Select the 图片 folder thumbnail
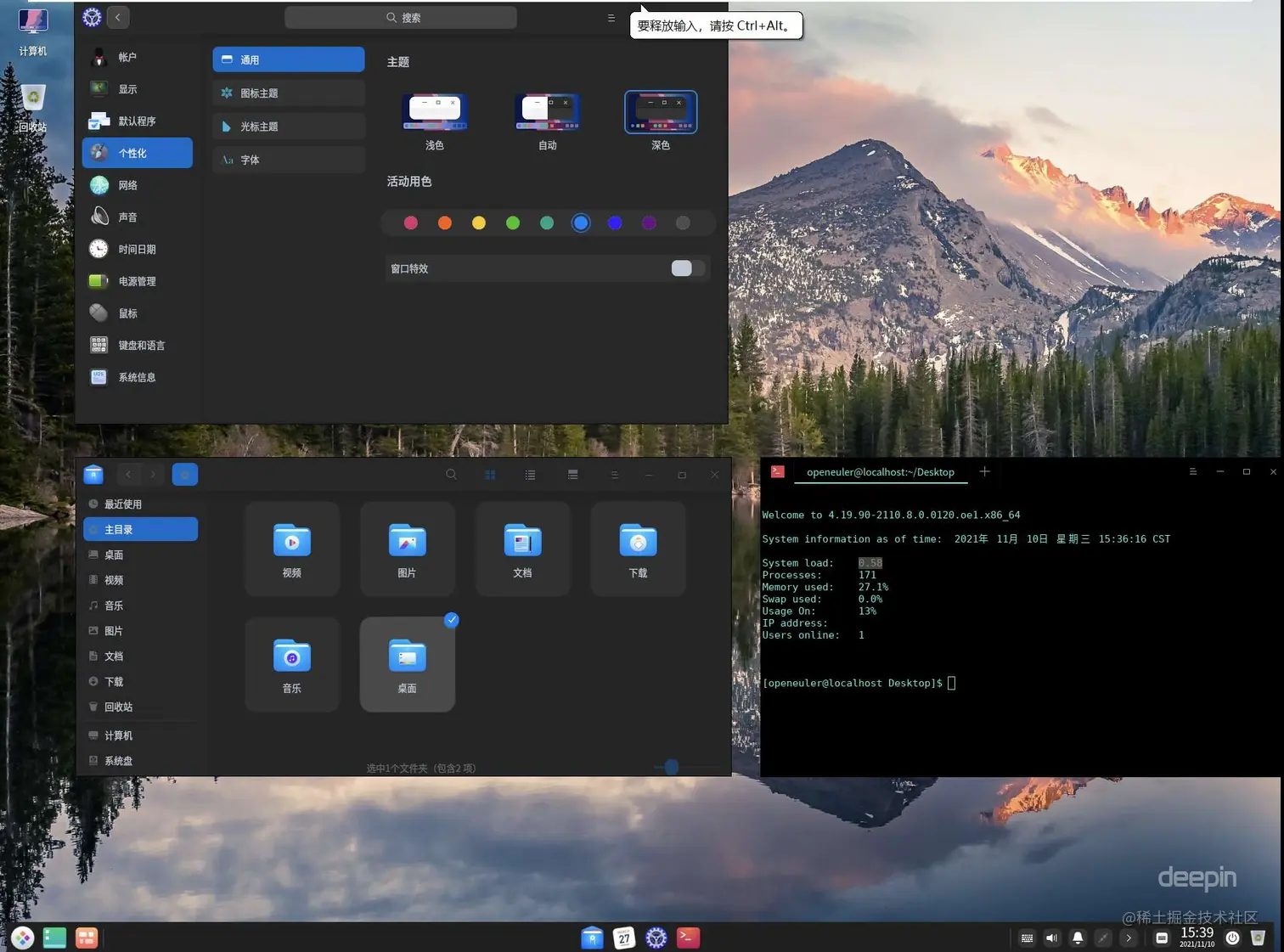 [408, 549]
